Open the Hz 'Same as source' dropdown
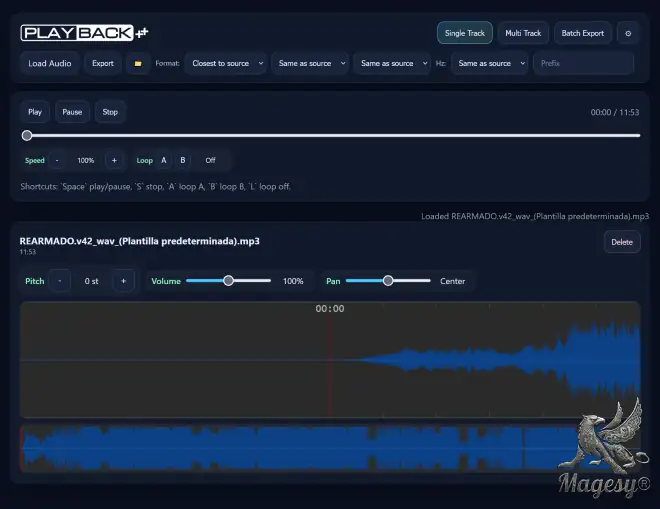The image size is (660, 509). (490, 64)
